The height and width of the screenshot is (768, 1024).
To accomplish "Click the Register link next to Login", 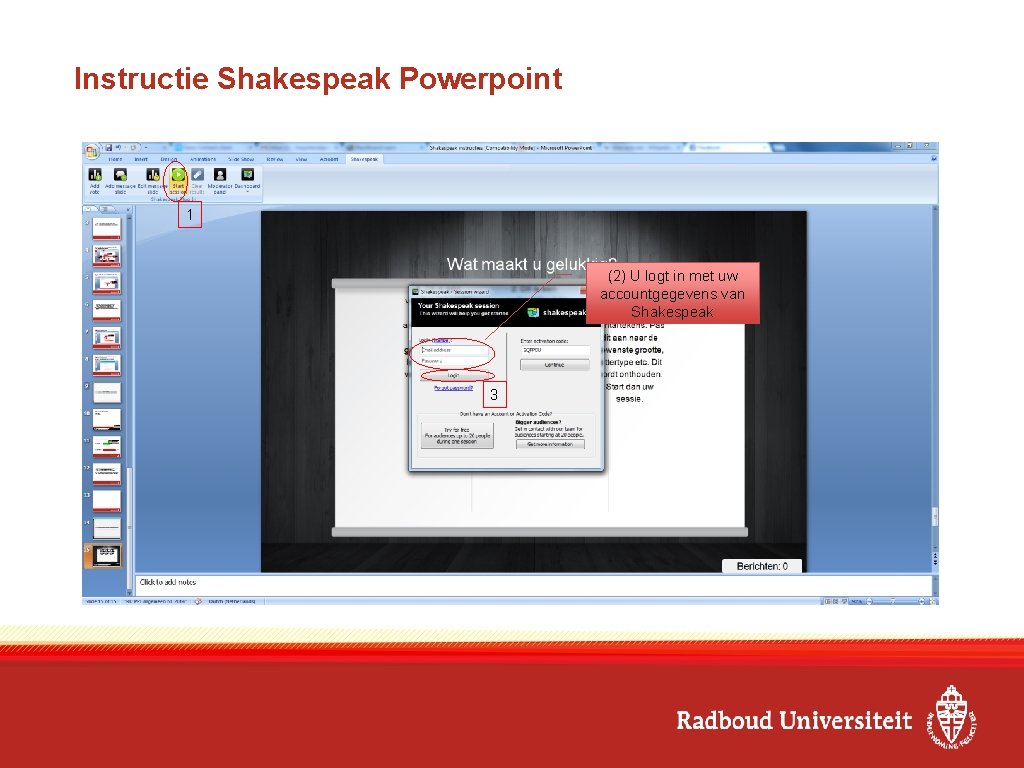I will 442,340.
